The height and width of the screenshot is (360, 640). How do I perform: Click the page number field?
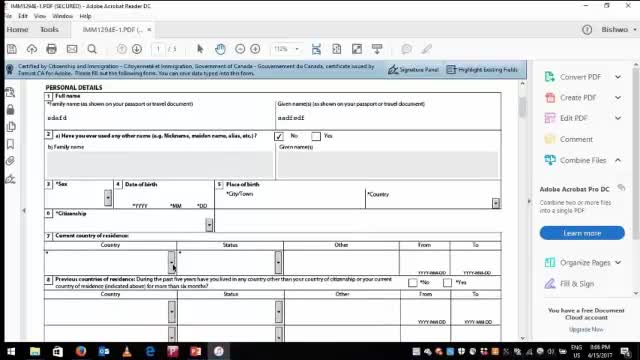pos(158,49)
